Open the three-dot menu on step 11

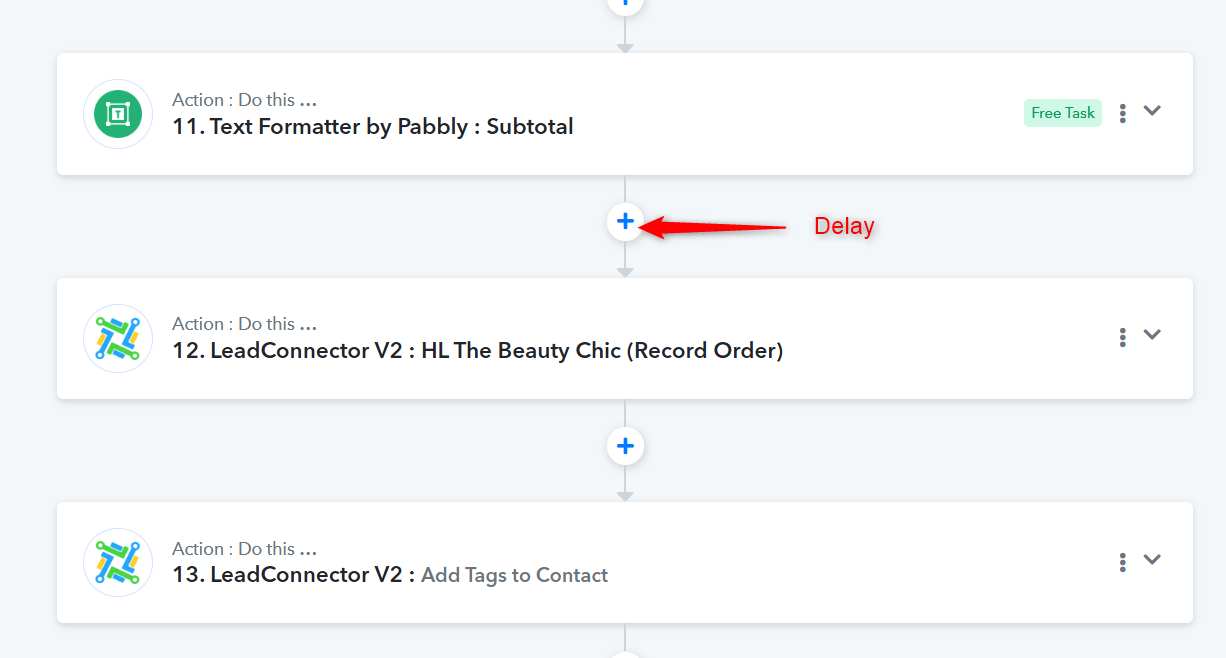click(1123, 113)
